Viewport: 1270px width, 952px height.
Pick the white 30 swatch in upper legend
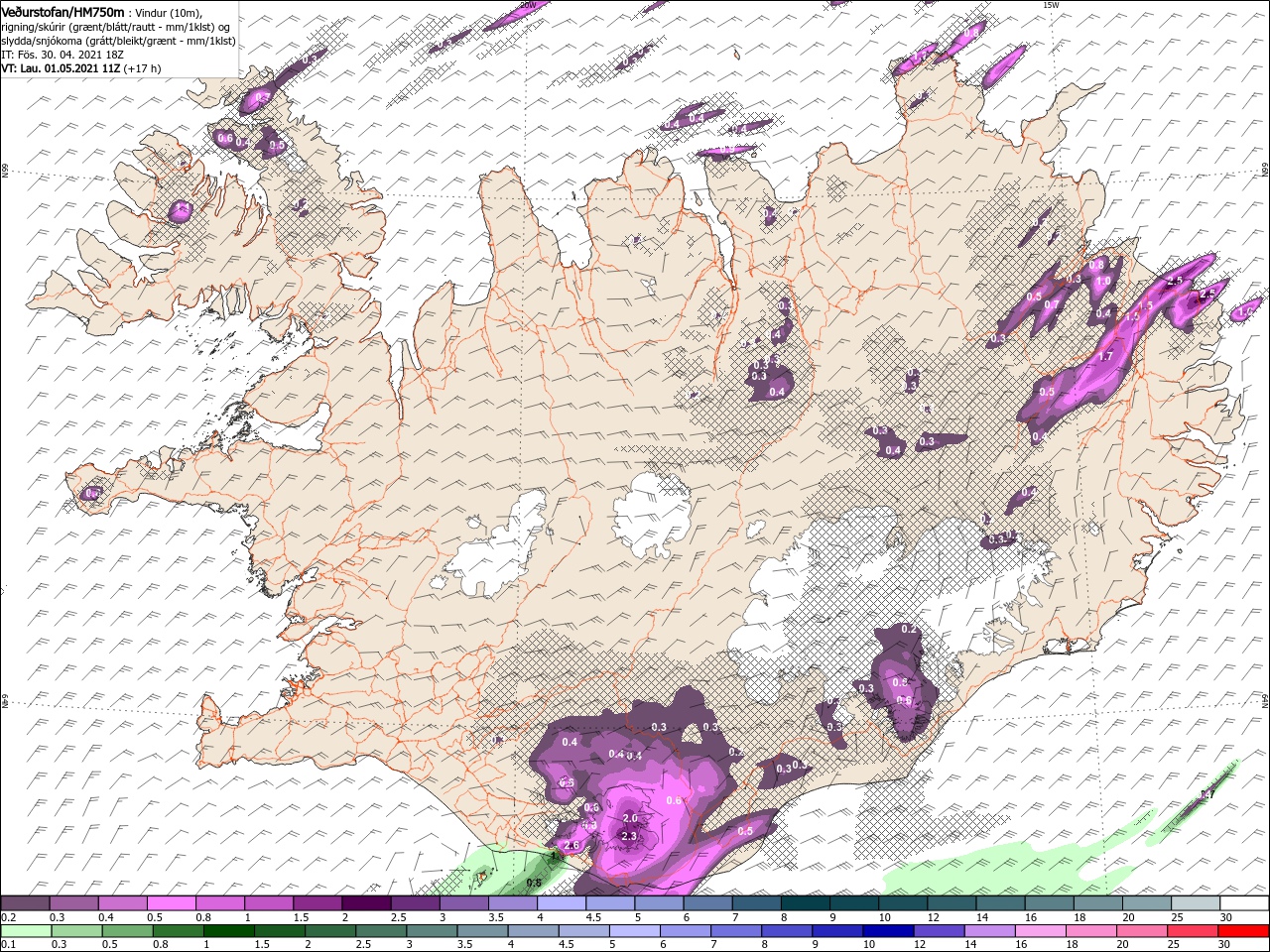coord(1243,903)
